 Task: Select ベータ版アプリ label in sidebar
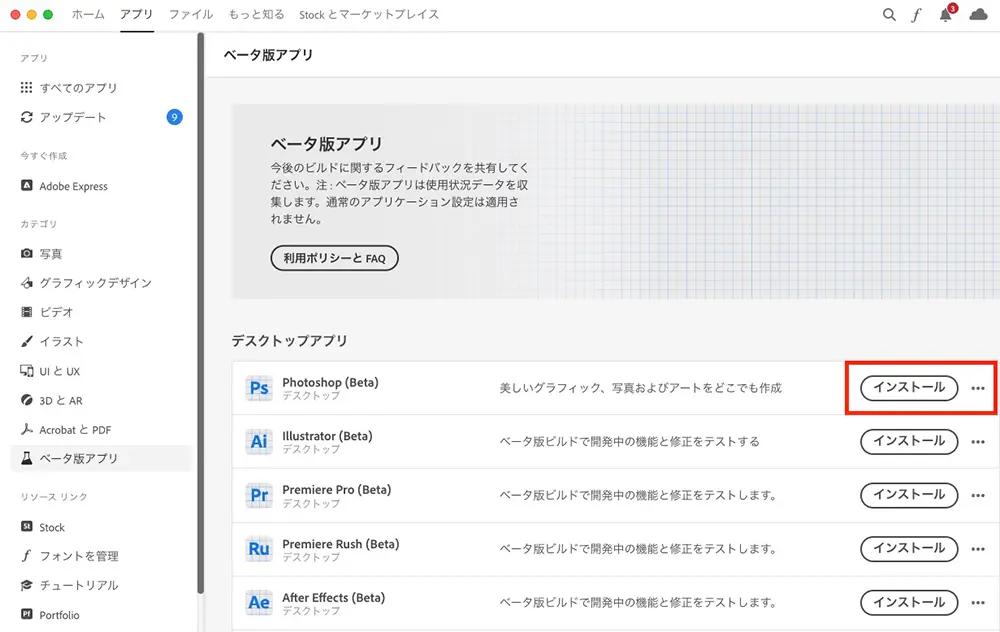pos(78,459)
